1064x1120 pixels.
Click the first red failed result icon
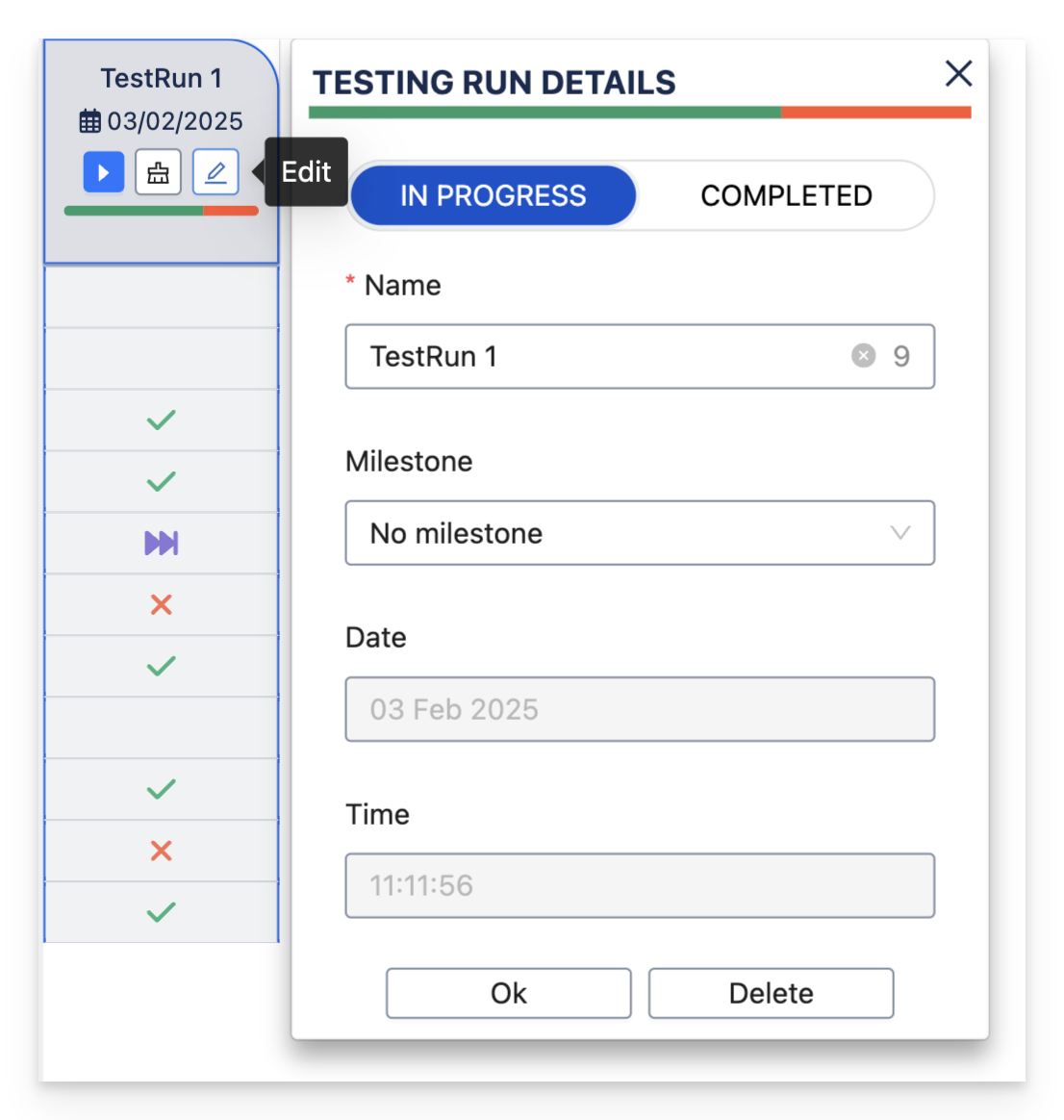pyautogui.click(x=162, y=604)
